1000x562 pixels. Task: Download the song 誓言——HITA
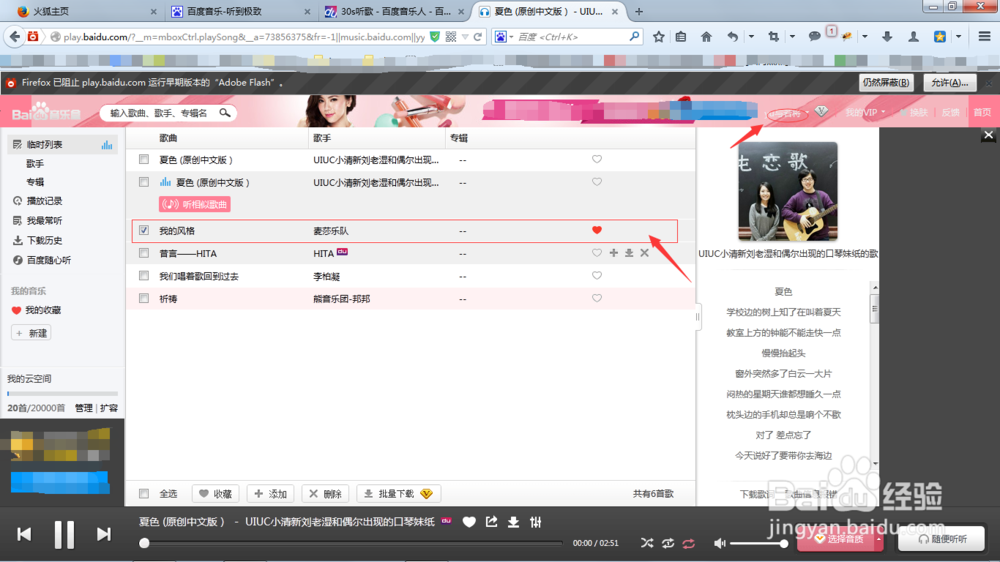coord(629,253)
